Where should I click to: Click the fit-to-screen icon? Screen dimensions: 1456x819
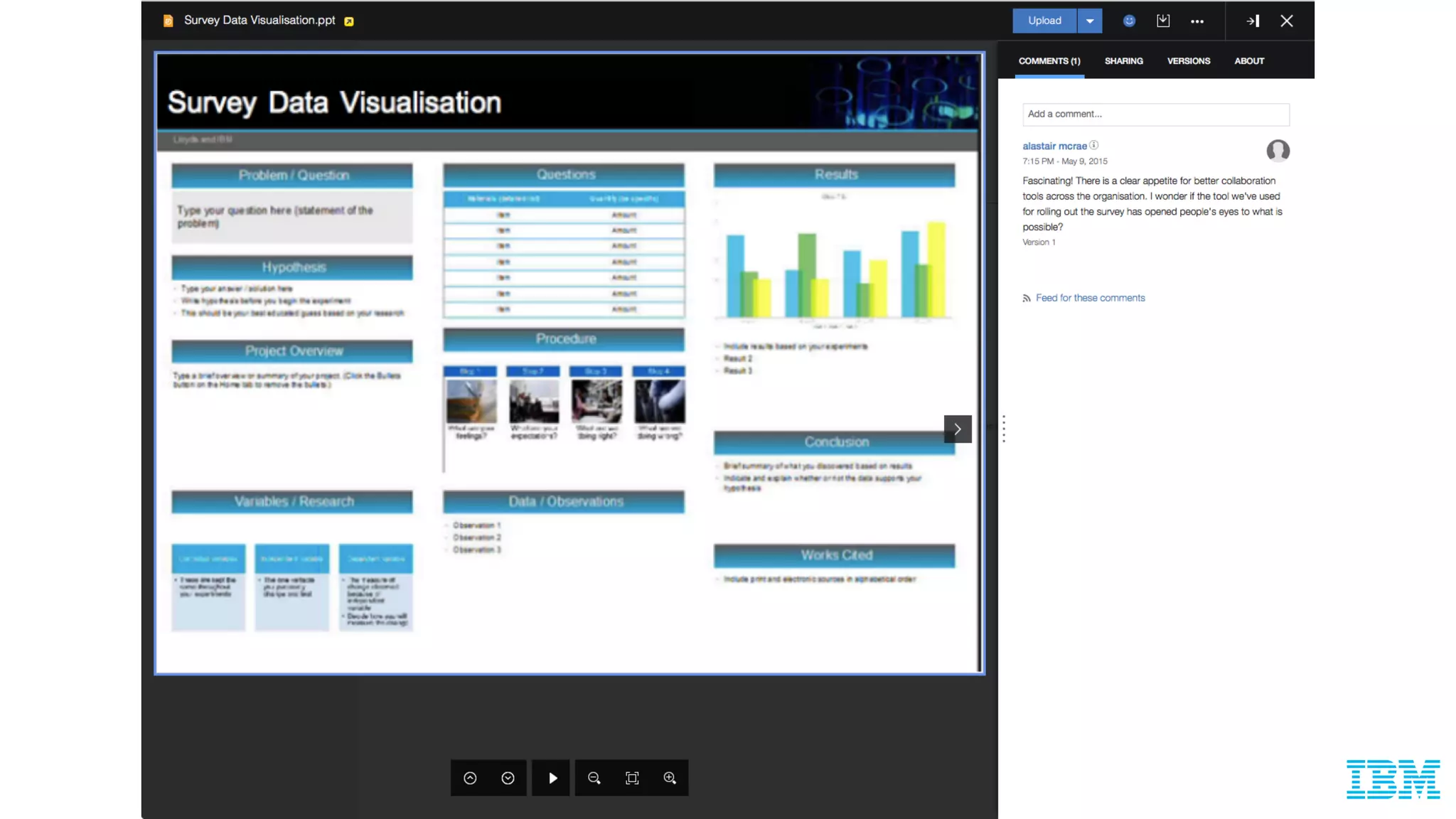(x=632, y=778)
